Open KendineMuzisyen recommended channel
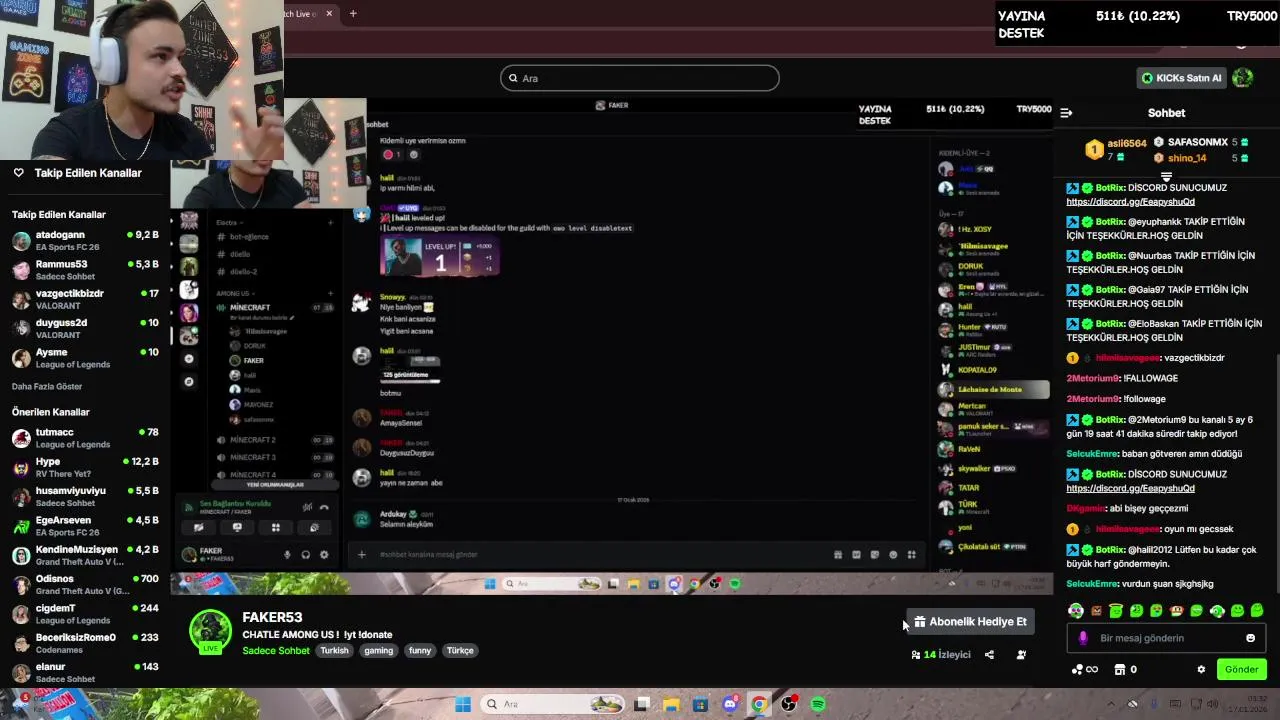 [x=85, y=555]
